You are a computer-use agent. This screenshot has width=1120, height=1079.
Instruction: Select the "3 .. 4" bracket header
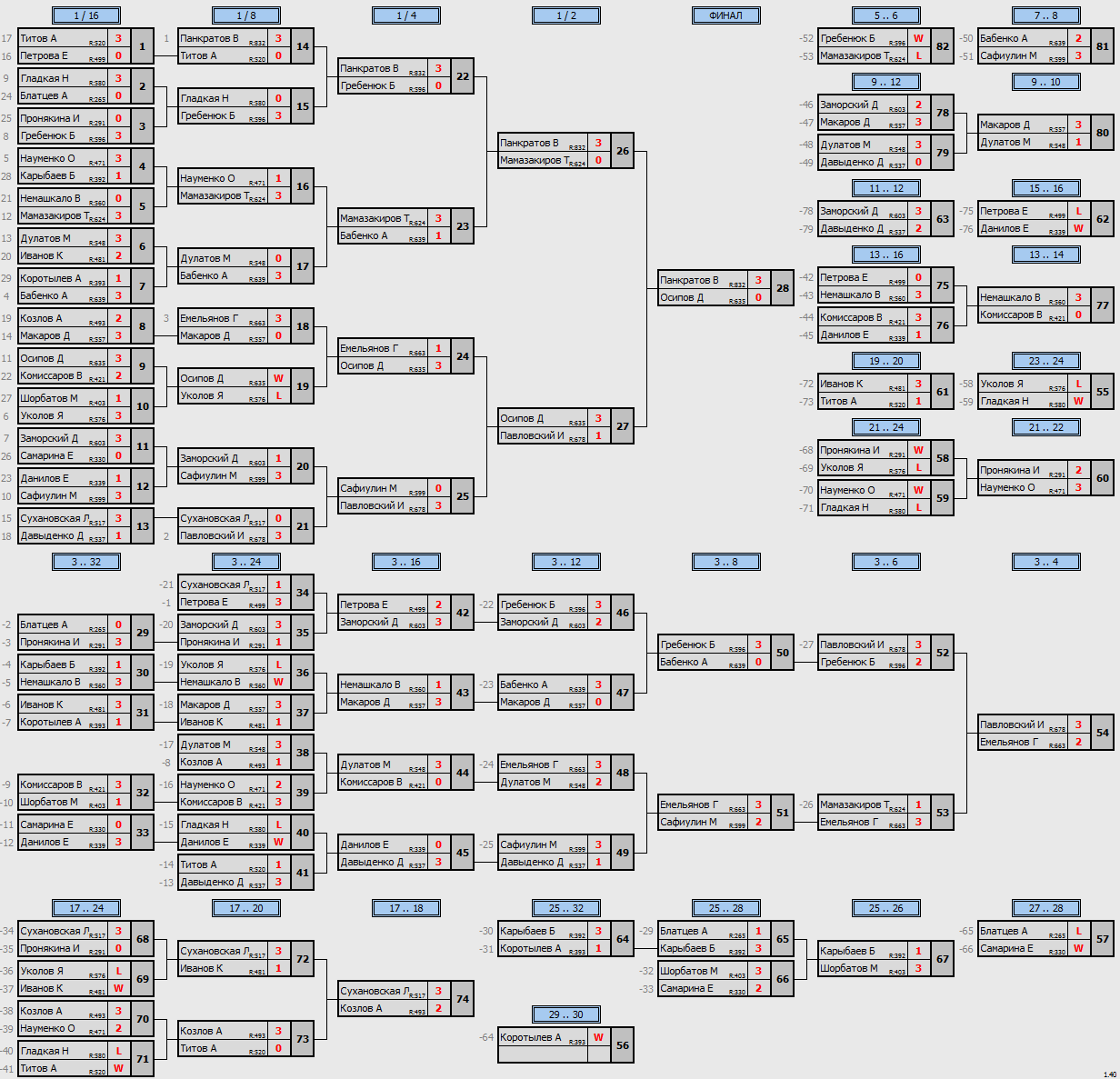(1046, 562)
